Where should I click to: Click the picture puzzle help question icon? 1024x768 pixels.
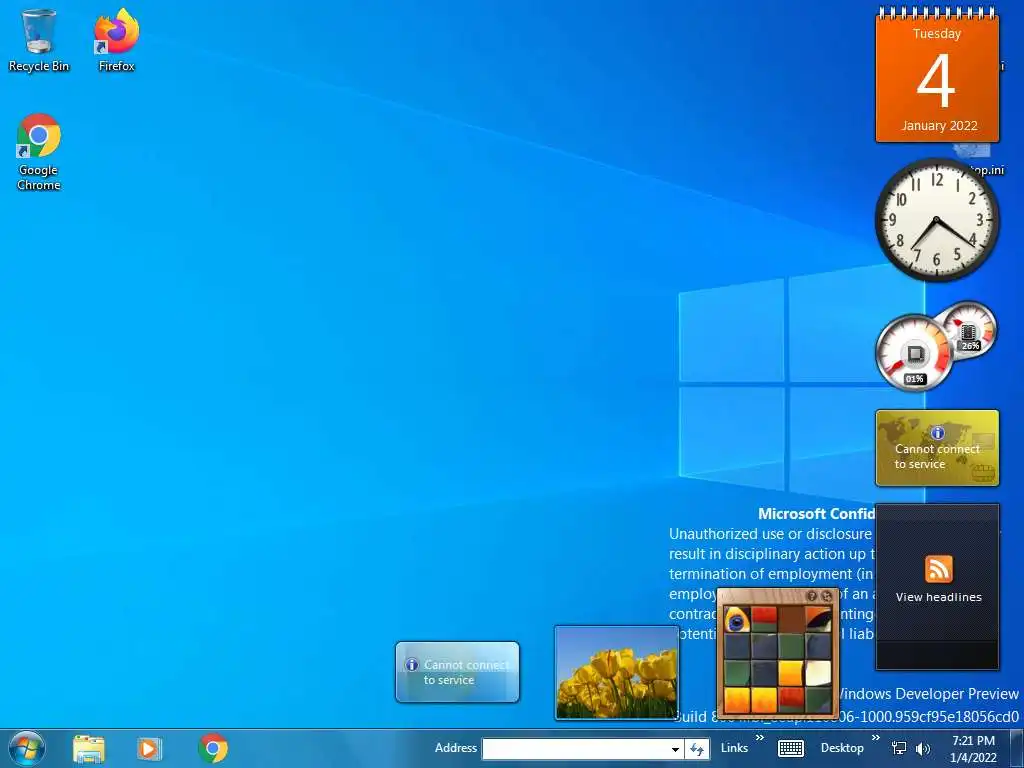(x=812, y=596)
